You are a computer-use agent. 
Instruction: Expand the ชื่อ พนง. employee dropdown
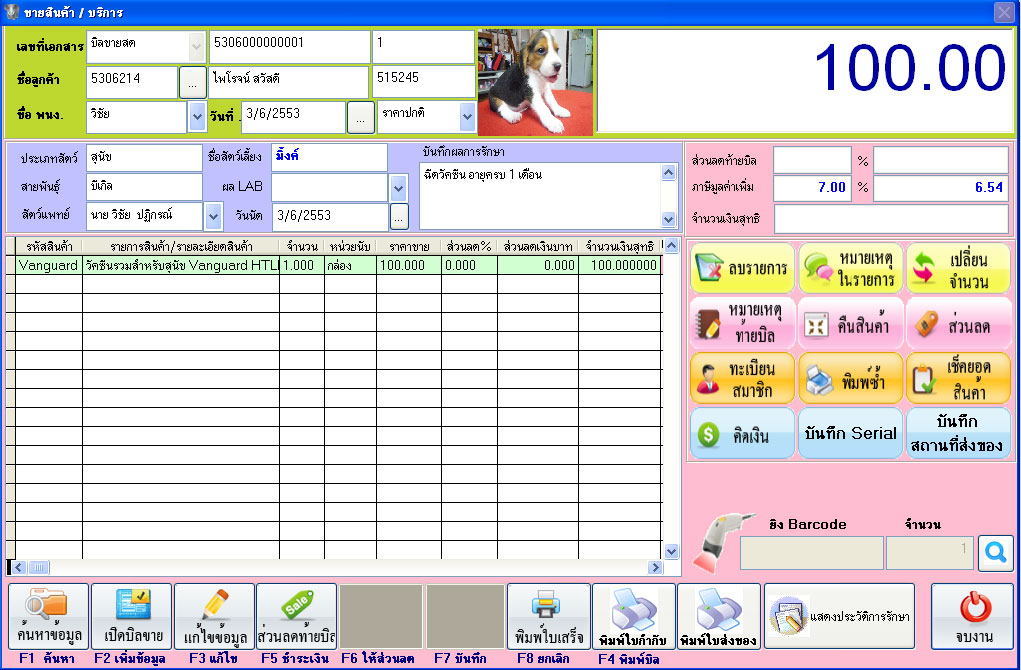(x=197, y=117)
